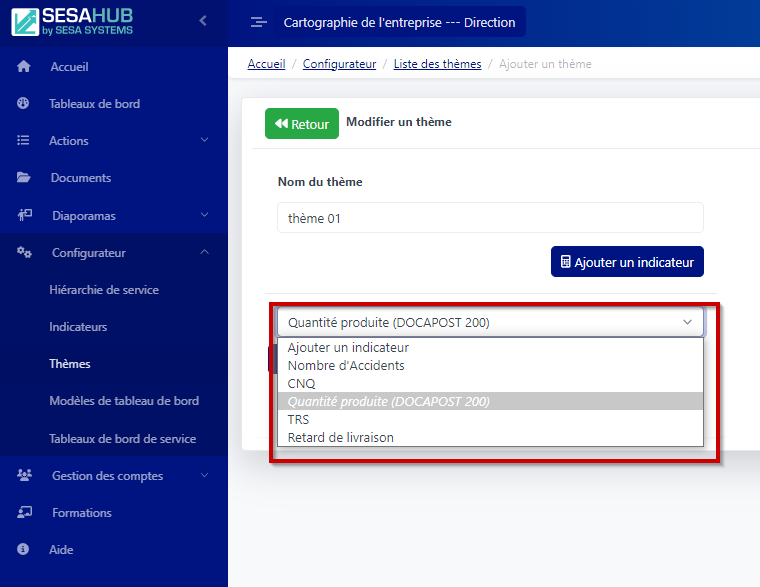Viewport: 760px width, 587px height.
Task: Click the home icon beside Accueil
Action: coord(24,67)
